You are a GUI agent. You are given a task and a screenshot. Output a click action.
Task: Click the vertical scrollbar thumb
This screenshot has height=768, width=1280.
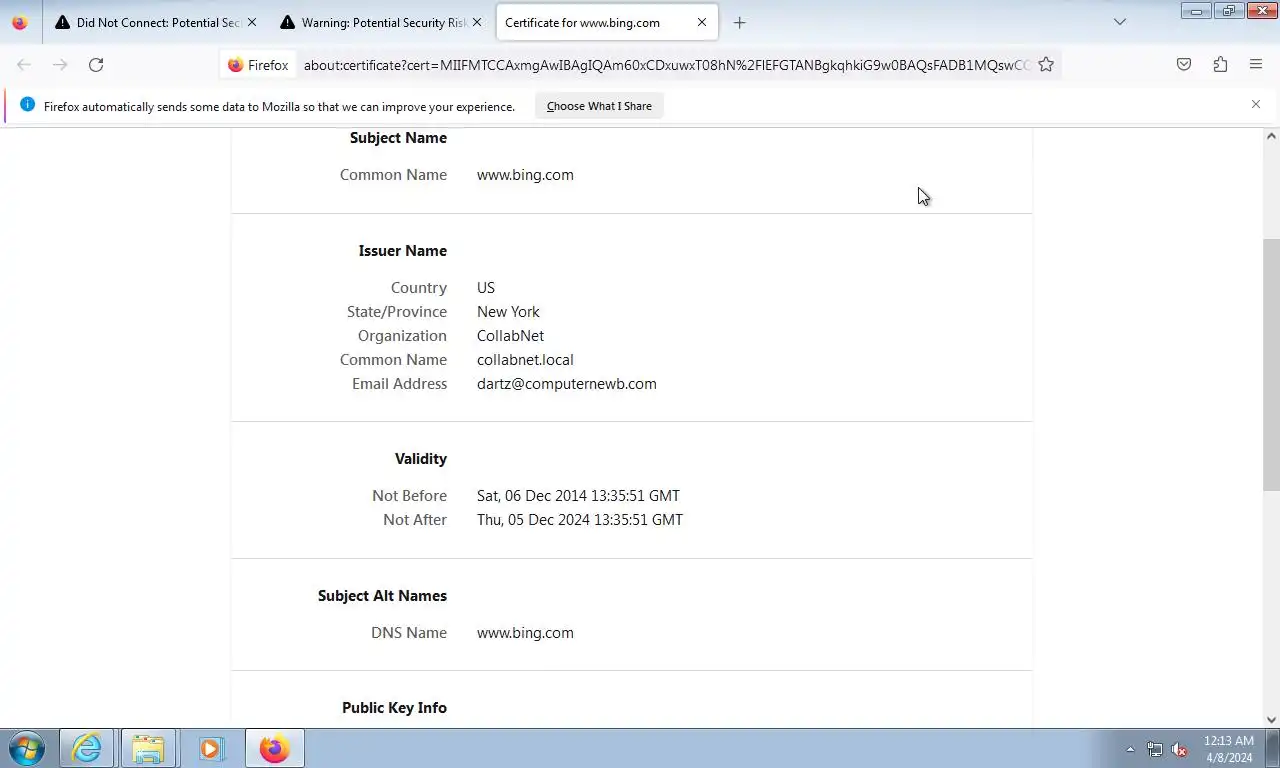pyautogui.click(x=1272, y=365)
